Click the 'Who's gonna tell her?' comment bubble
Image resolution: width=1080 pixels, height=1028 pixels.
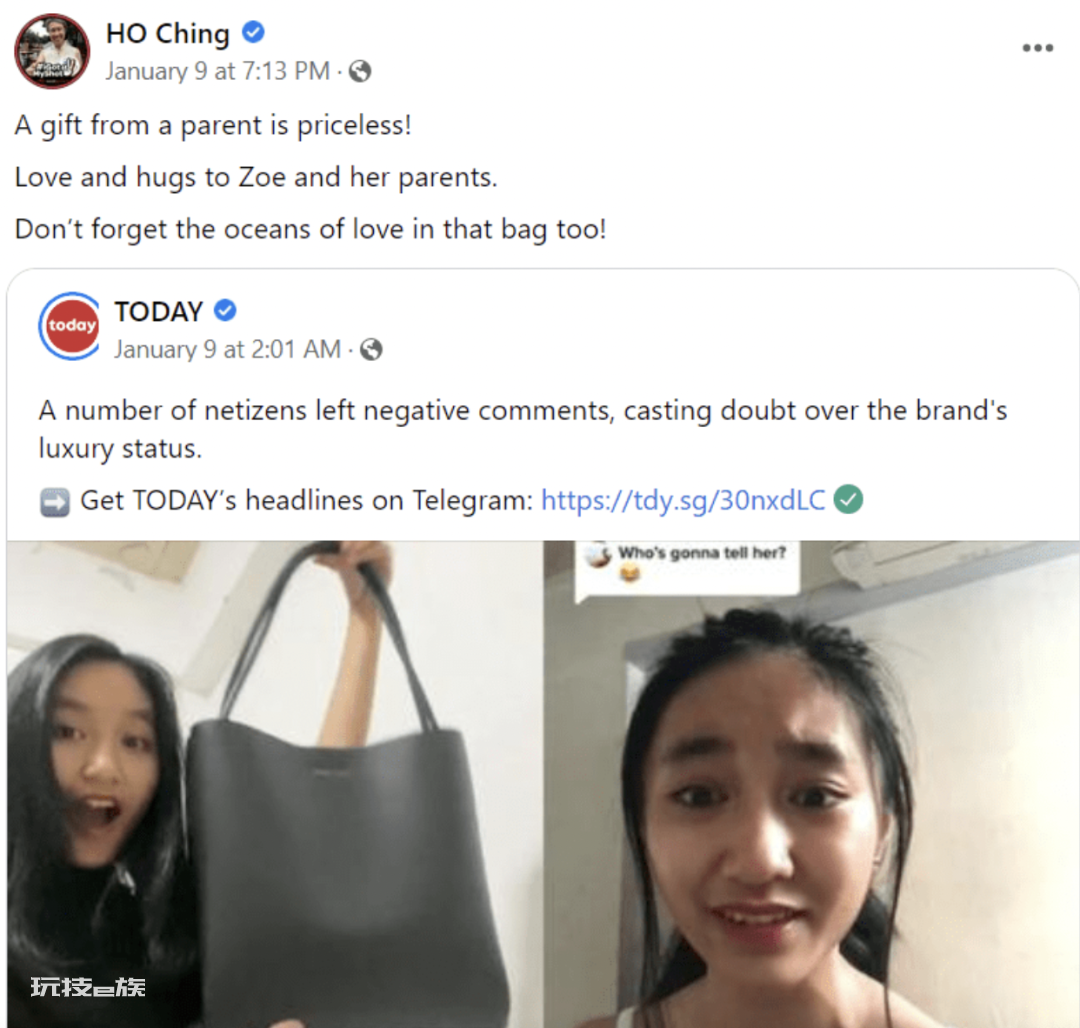pos(687,566)
